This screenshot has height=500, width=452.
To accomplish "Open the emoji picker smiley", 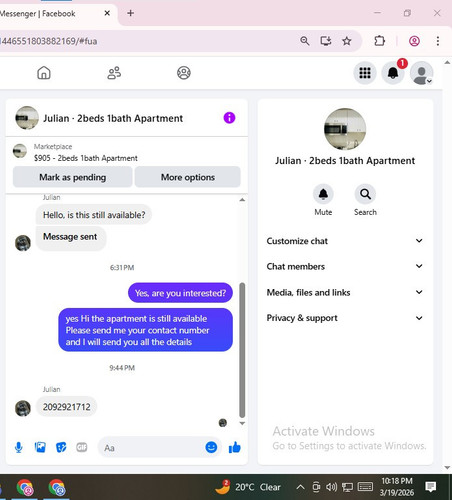I will [x=211, y=447].
